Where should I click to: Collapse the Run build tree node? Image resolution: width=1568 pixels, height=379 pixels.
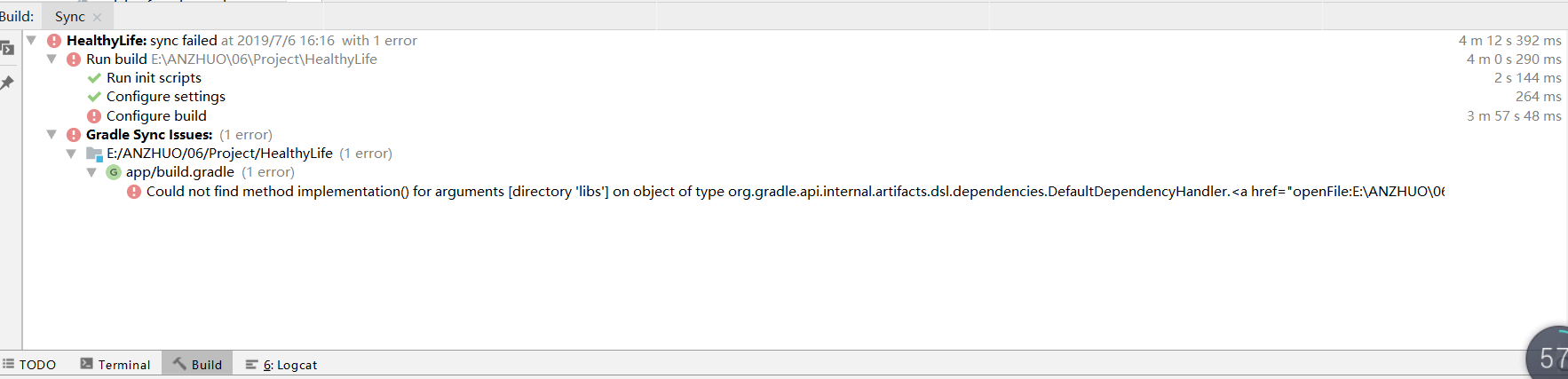click(51, 59)
